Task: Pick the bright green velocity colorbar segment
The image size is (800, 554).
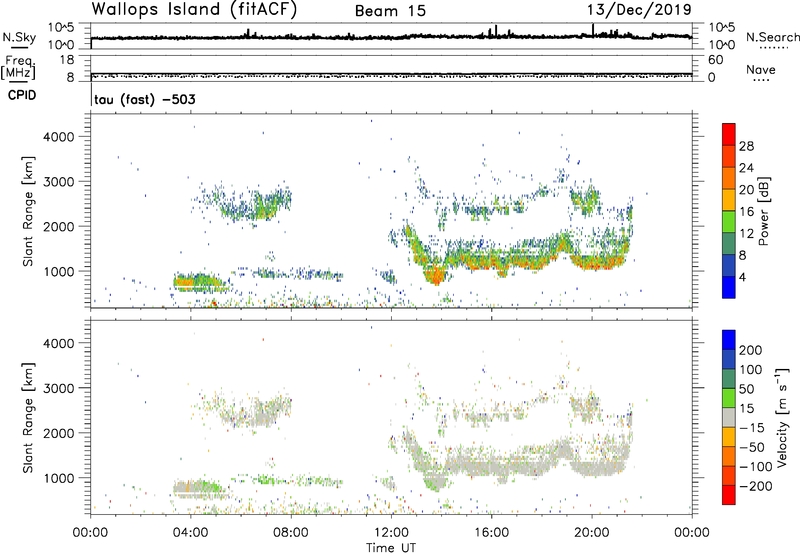Action: point(729,398)
